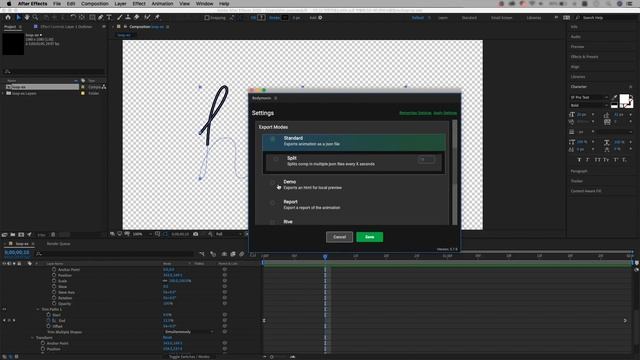Open the Trim Multiple Shapes Simultaneously dropdown
Viewport: 640px width, 360px height.
coord(189,332)
